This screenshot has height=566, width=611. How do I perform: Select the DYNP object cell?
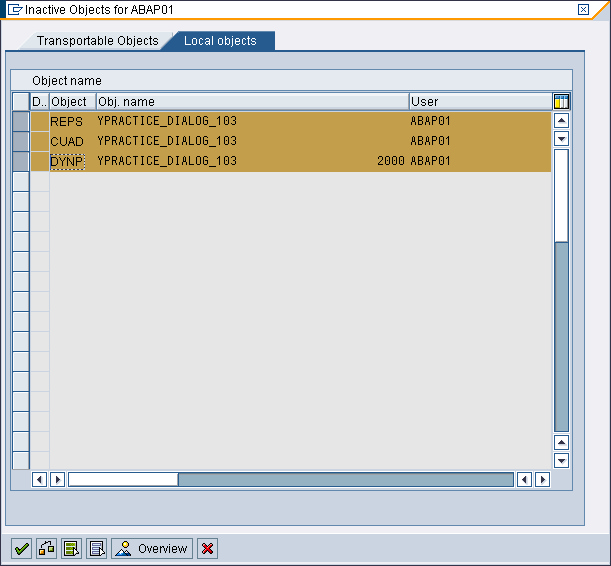68,161
